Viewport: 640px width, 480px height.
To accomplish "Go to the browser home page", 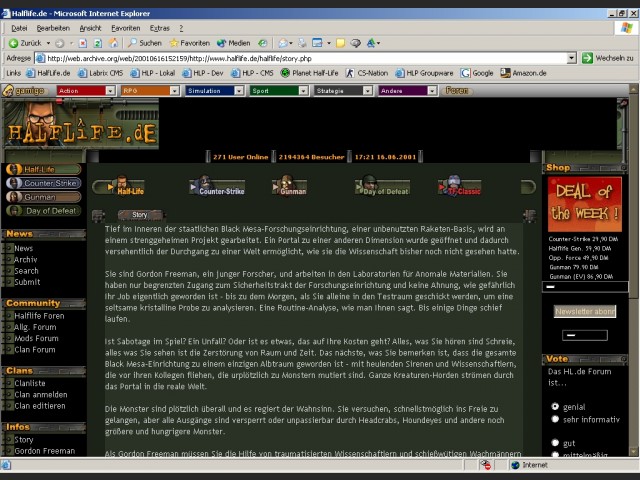I will pos(113,43).
